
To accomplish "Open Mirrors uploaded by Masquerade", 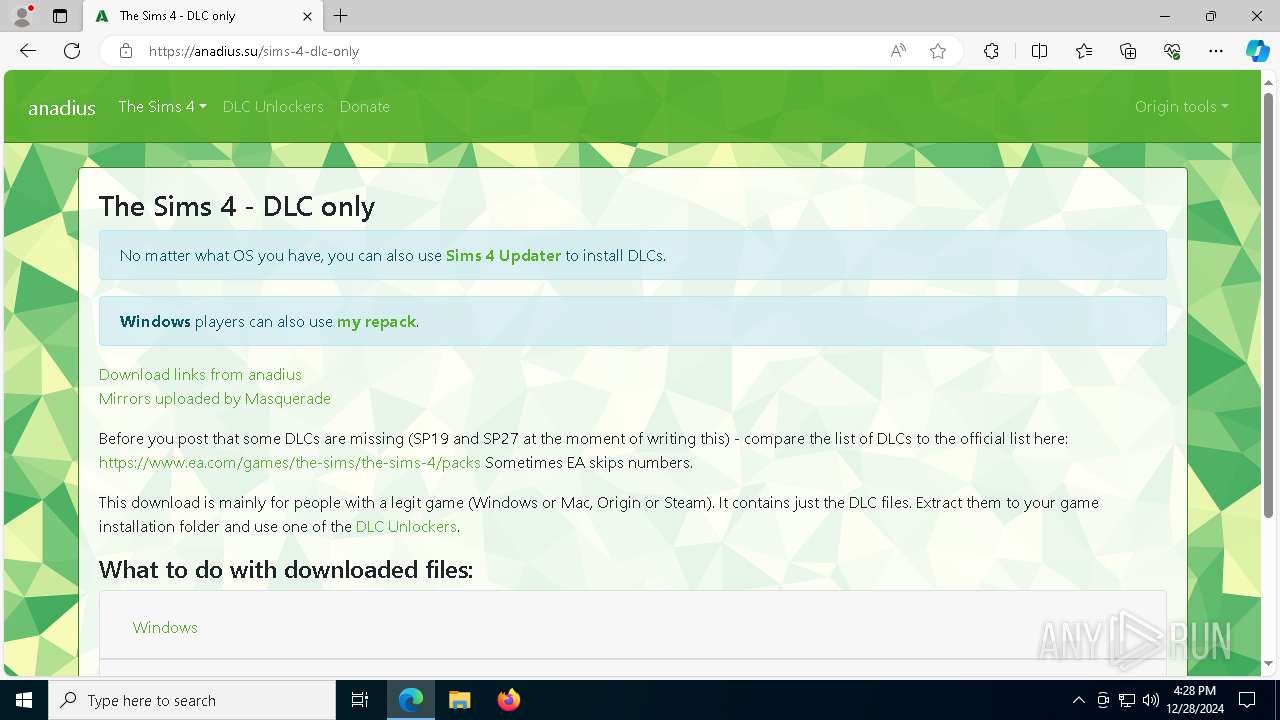I will click(215, 398).
